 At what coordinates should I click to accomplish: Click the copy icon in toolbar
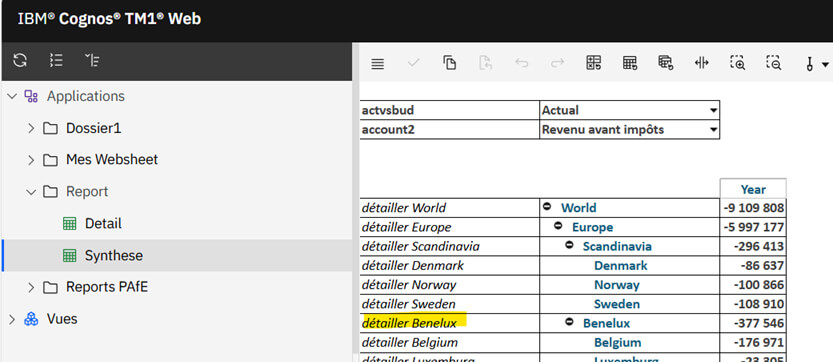449,63
